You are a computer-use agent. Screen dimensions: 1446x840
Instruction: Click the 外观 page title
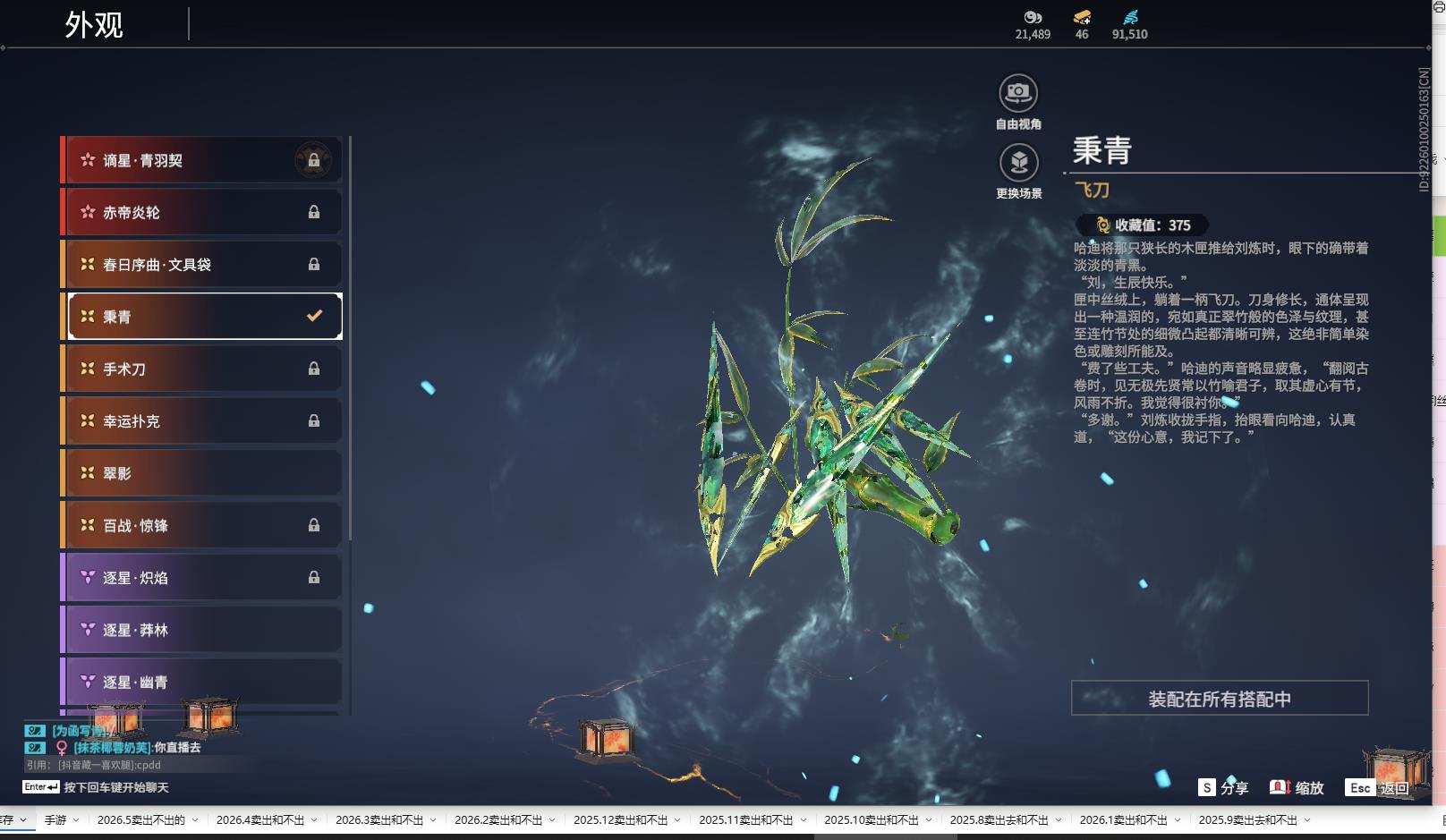94,24
